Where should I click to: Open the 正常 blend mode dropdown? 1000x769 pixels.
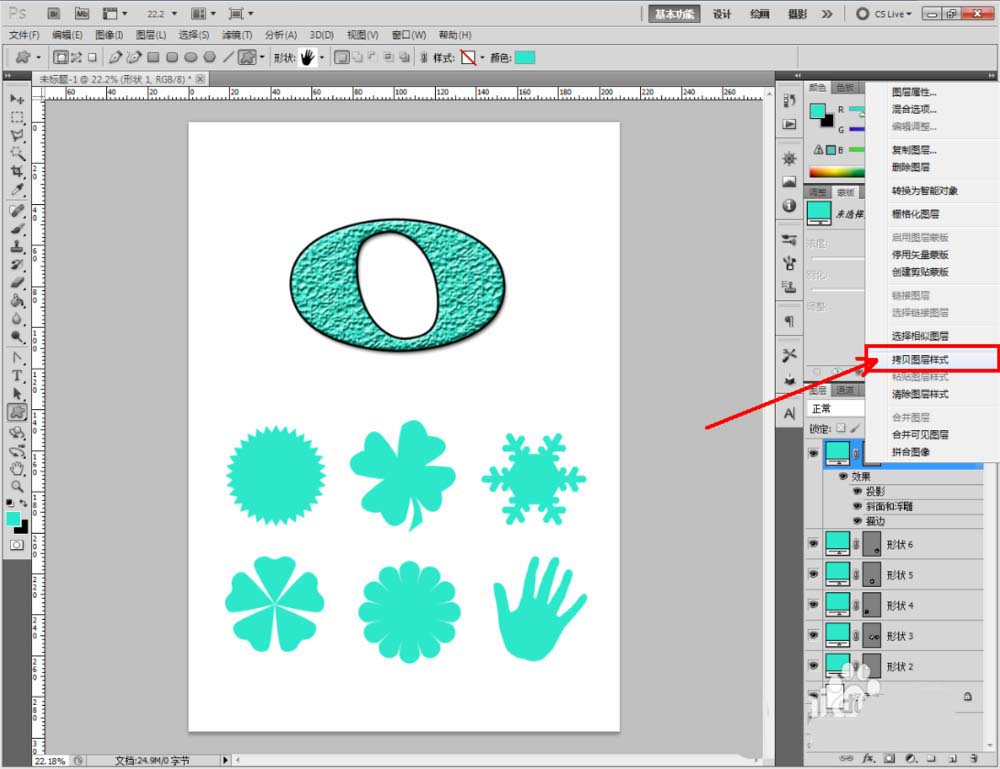[836, 408]
